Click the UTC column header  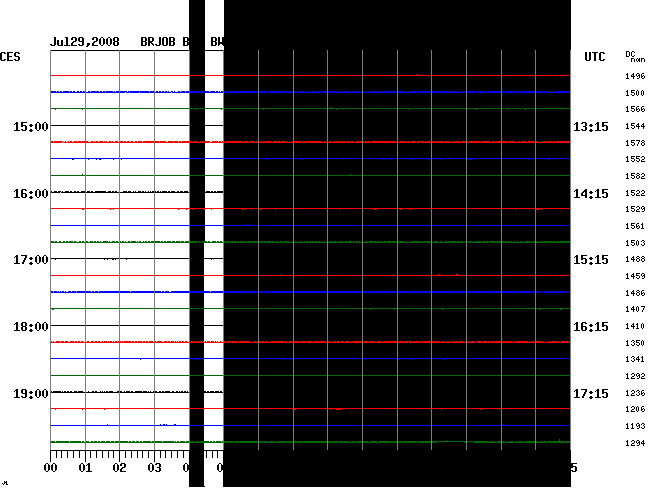pos(594,57)
